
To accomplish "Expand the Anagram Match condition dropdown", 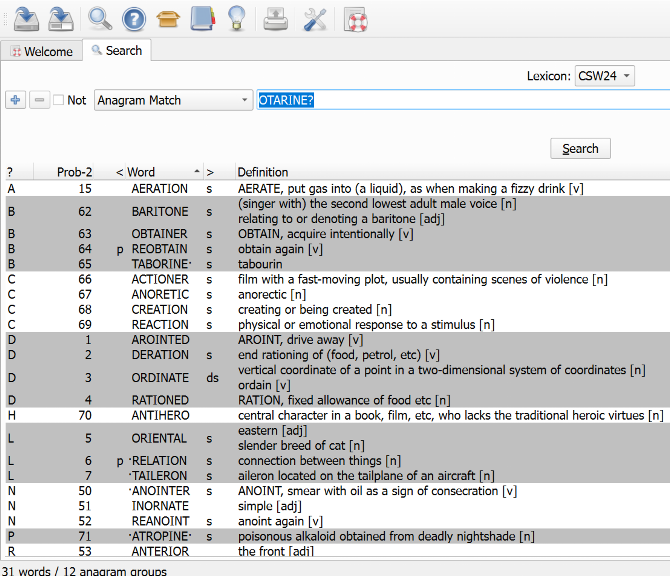I will click(x=174, y=100).
